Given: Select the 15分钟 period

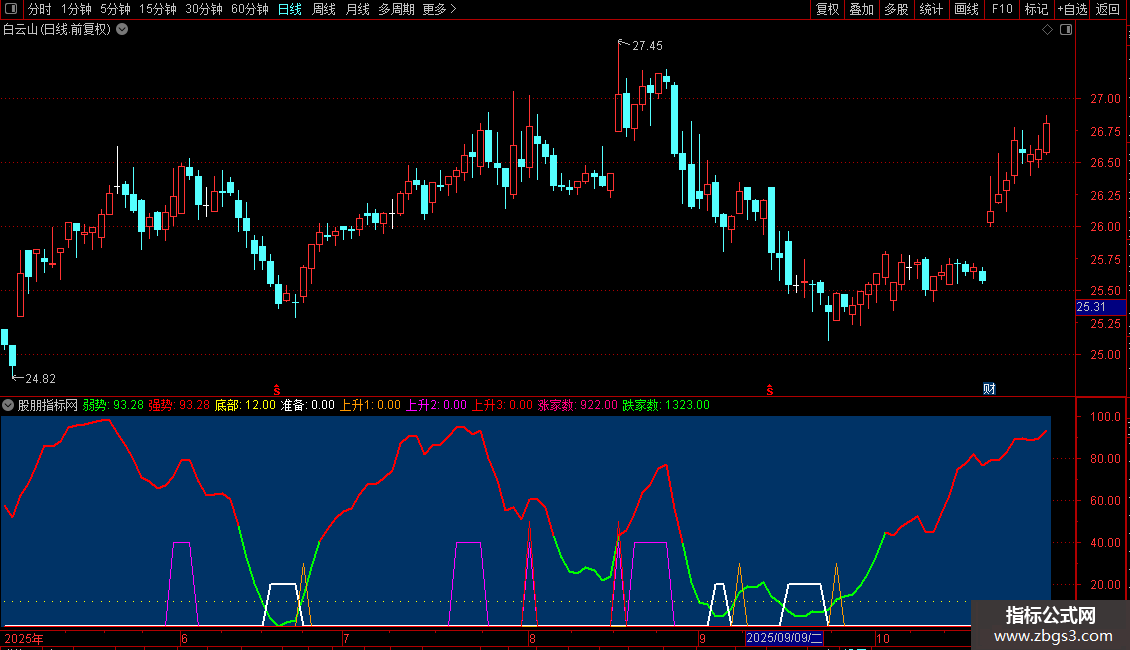Looking at the screenshot, I should pos(158,9).
